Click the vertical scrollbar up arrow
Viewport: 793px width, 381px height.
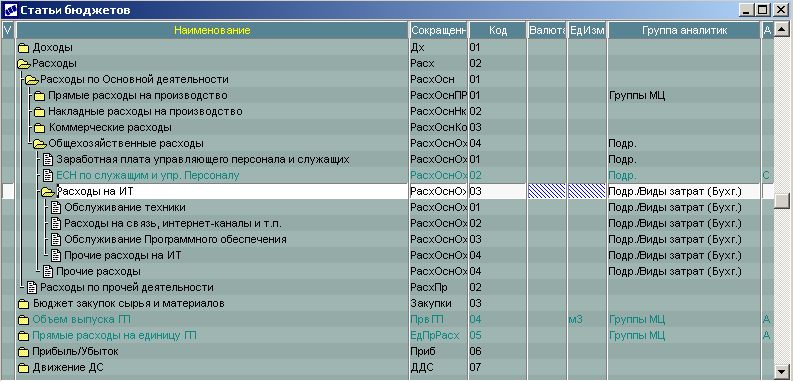tap(782, 29)
